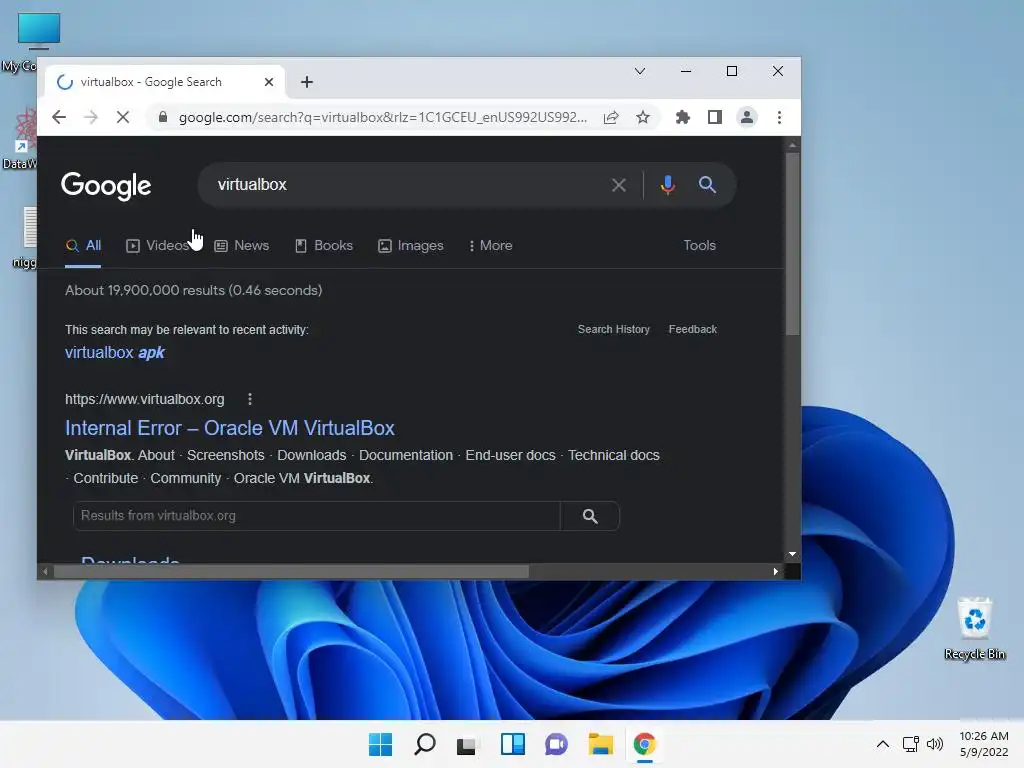The width and height of the screenshot is (1024, 768).
Task: Open Internal Error – Oracle VM VirtualBox result
Action: click(x=230, y=428)
